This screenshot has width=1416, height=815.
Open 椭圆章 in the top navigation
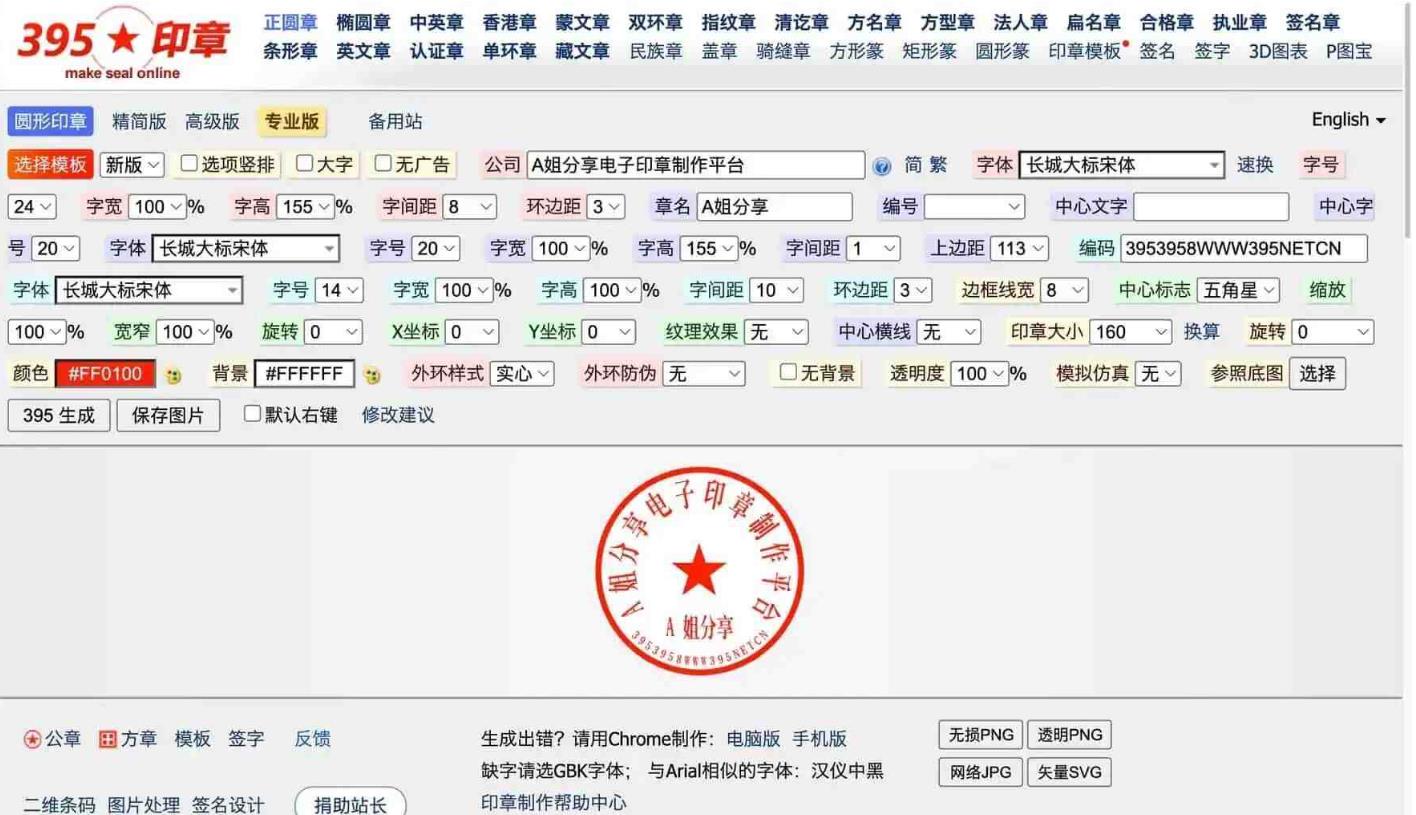click(363, 22)
